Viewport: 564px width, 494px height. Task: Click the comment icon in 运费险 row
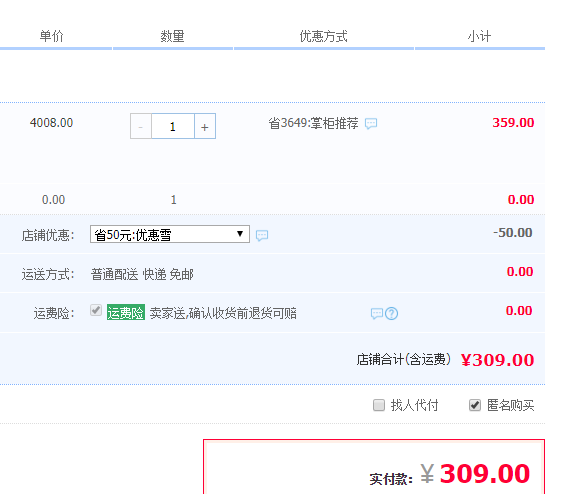377,313
